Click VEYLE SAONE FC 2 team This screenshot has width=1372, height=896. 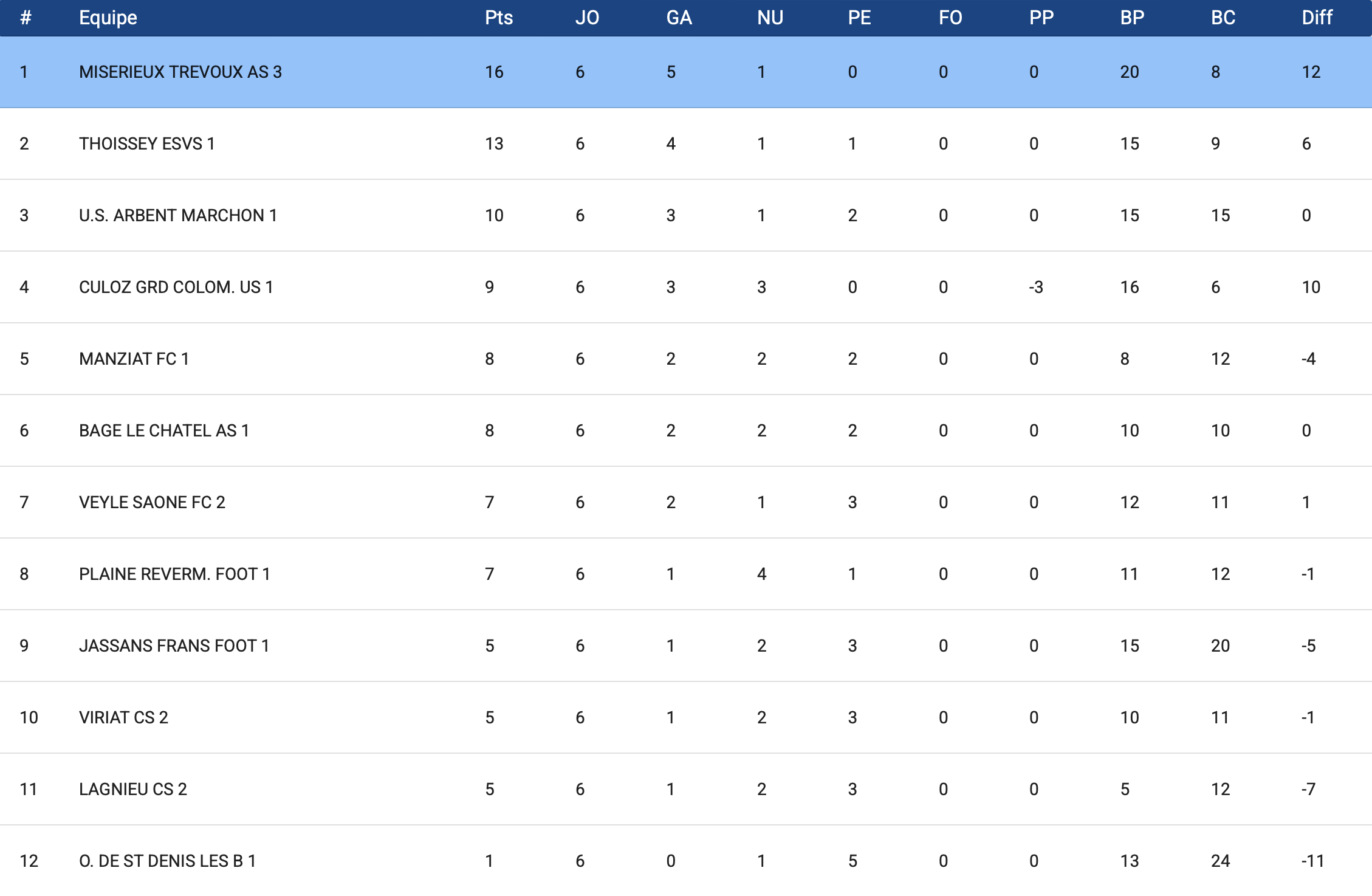coord(152,502)
